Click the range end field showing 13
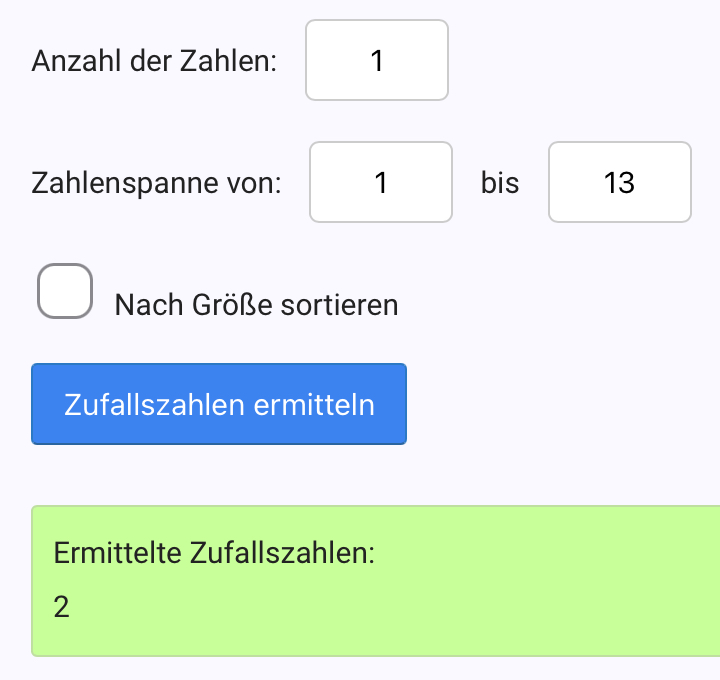This screenshot has height=680, width=720. tap(619, 183)
